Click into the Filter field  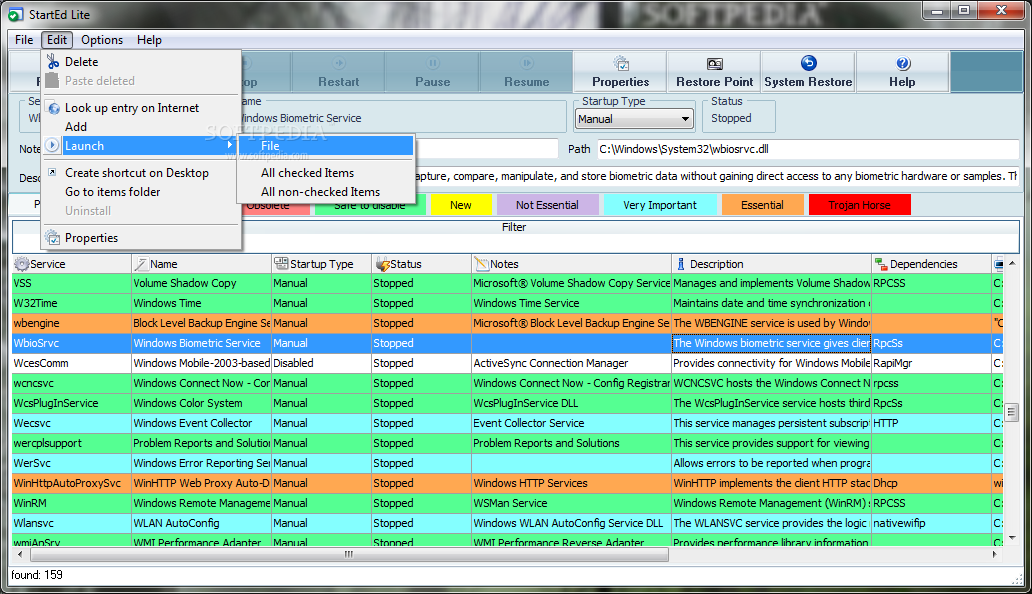pos(515,243)
